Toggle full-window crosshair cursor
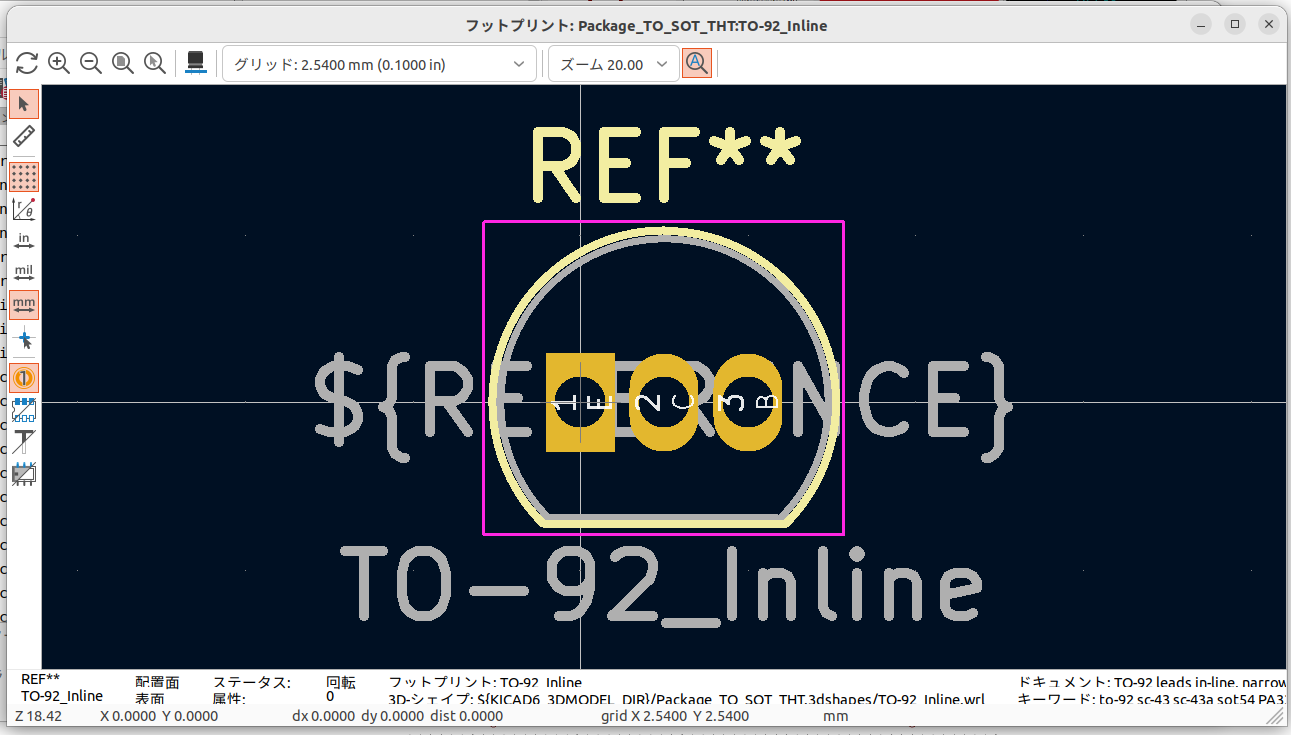Screen dimensions: 1291x735 tap(24, 338)
